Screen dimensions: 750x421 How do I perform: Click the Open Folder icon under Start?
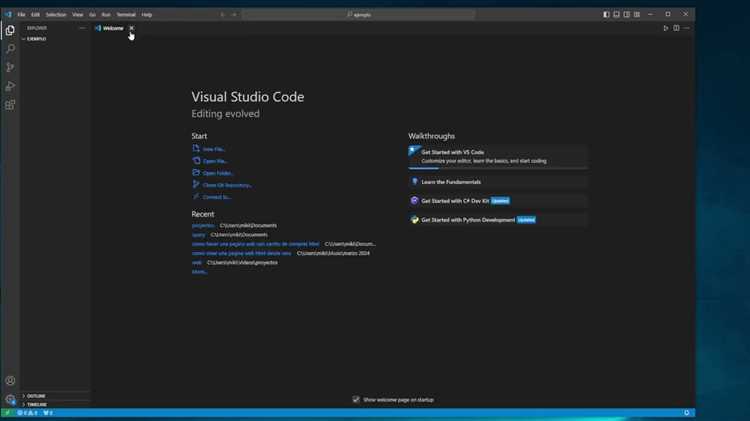point(196,172)
